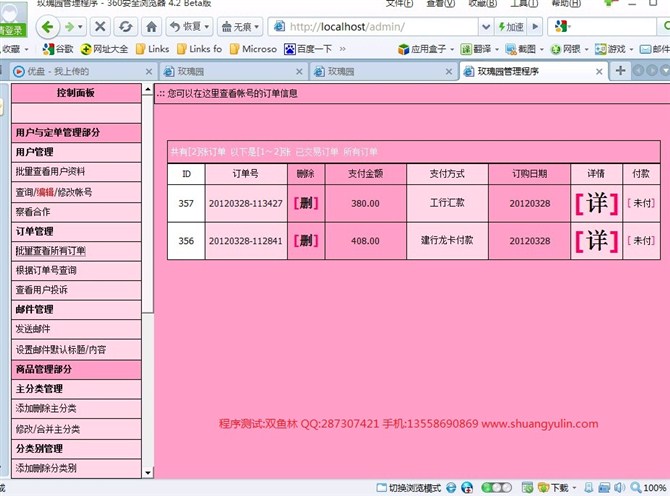Image resolution: width=670 pixels, height=496 pixels.
Task: Go to browser home page icon
Action: point(150,27)
